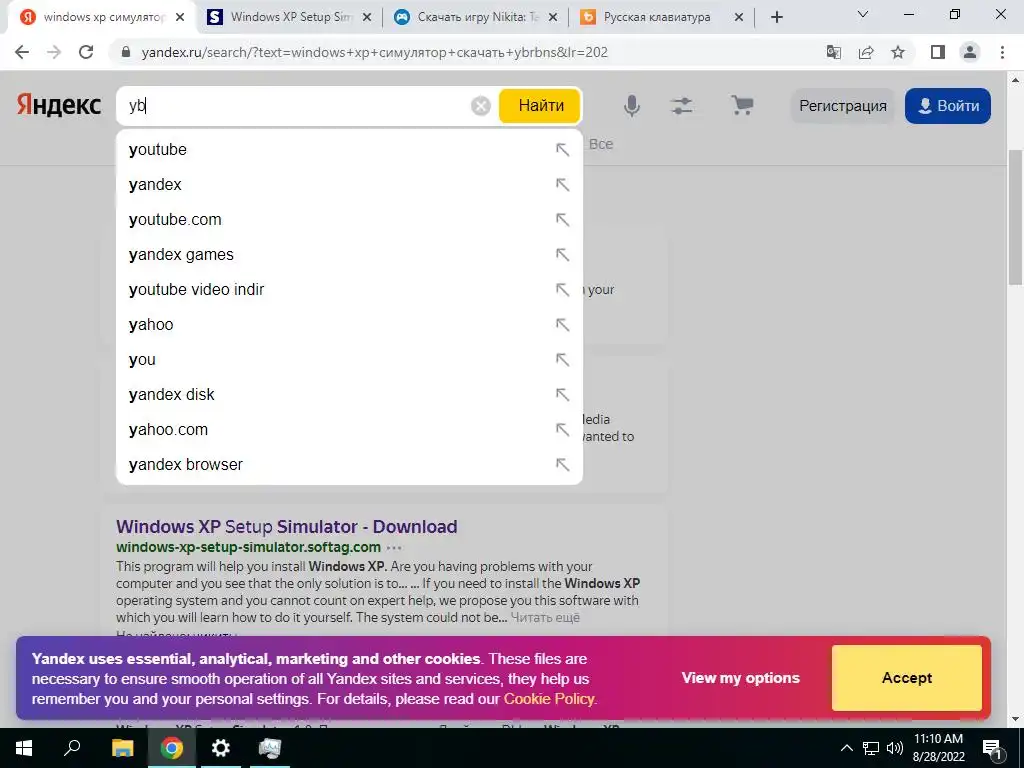Switch to the windows xp симулятор tab
The height and width of the screenshot is (768, 1024).
[102, 18]
